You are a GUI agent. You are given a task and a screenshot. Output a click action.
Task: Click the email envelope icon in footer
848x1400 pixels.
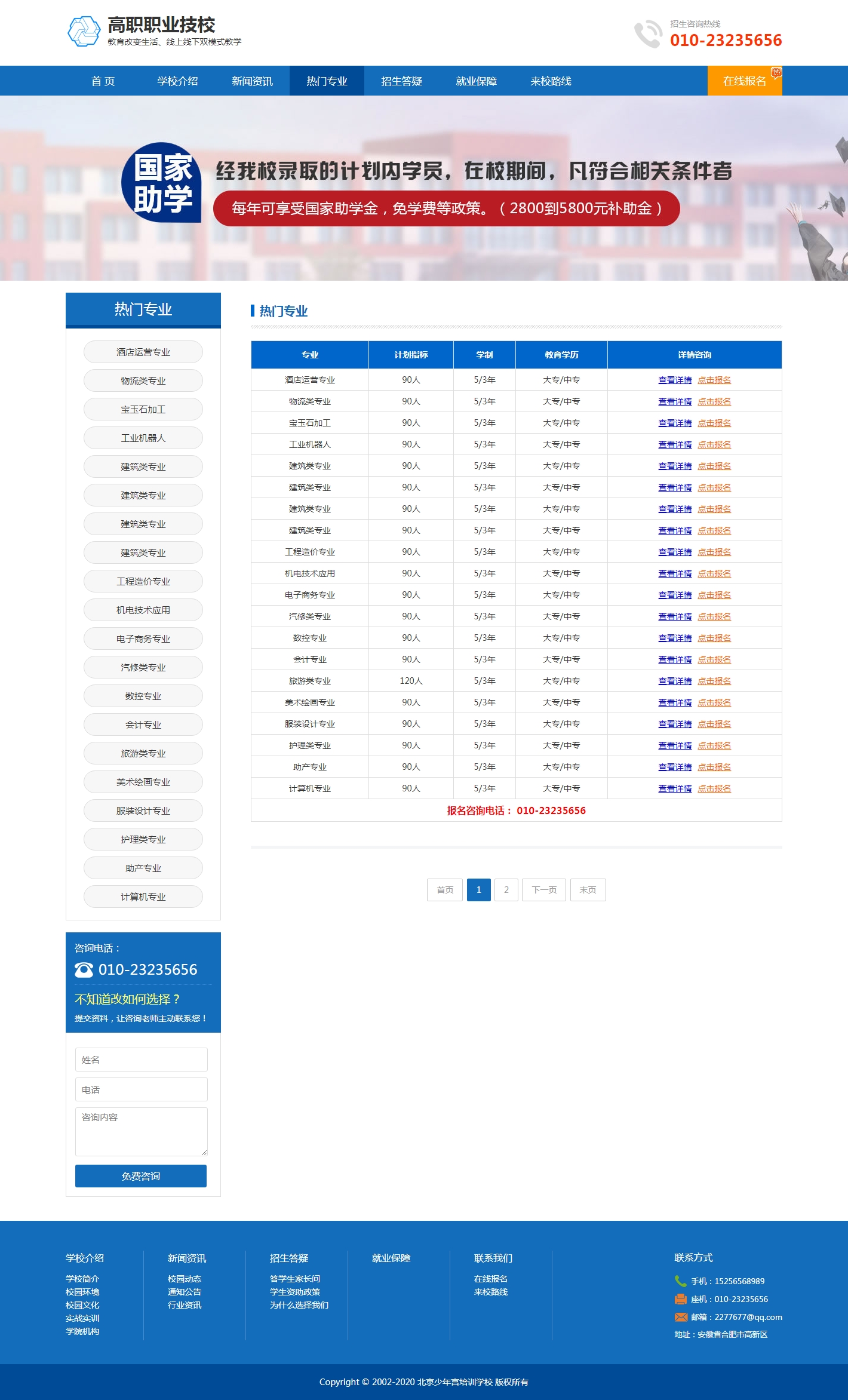(681, 1317)
